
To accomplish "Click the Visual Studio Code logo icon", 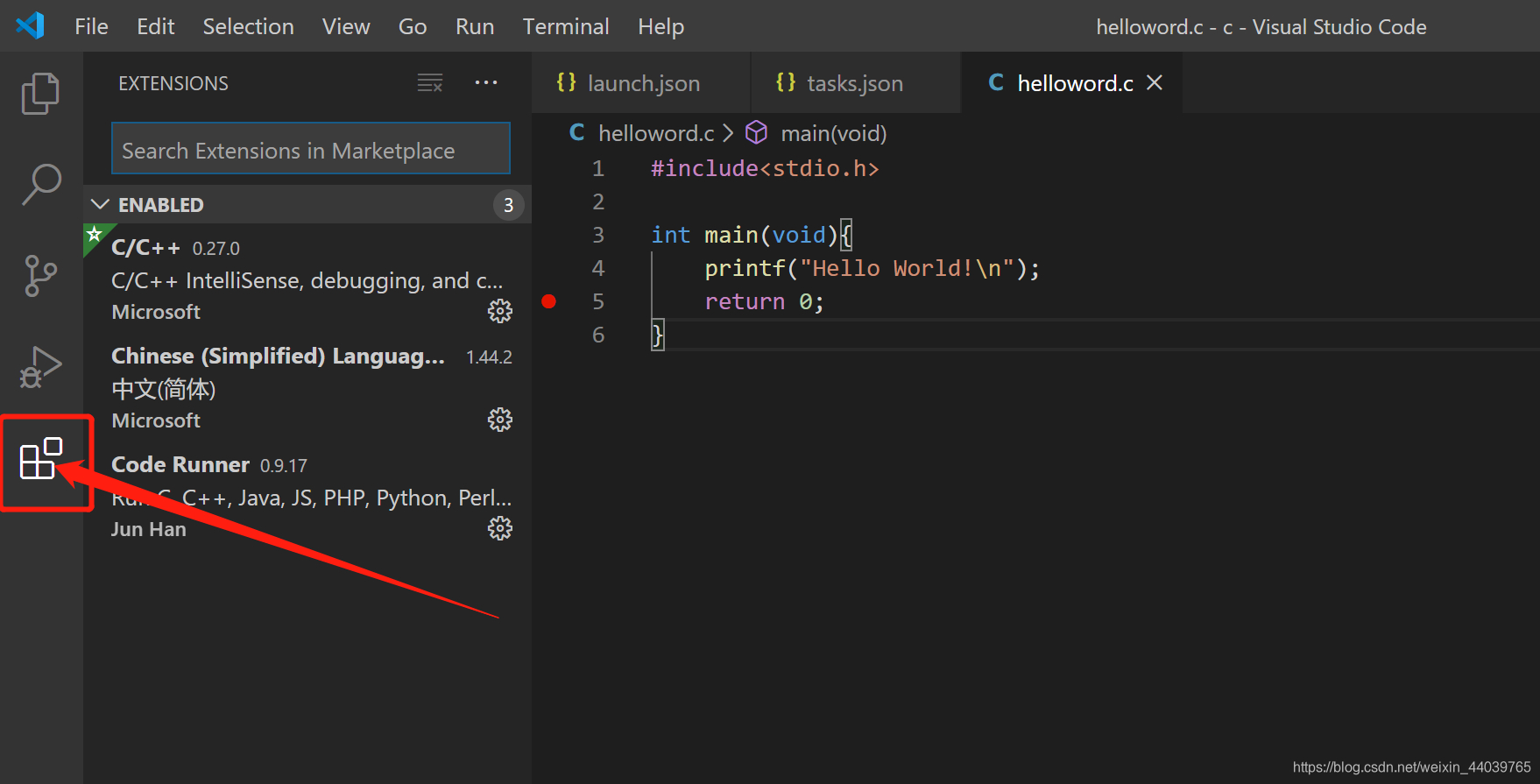I will (31, 26).
